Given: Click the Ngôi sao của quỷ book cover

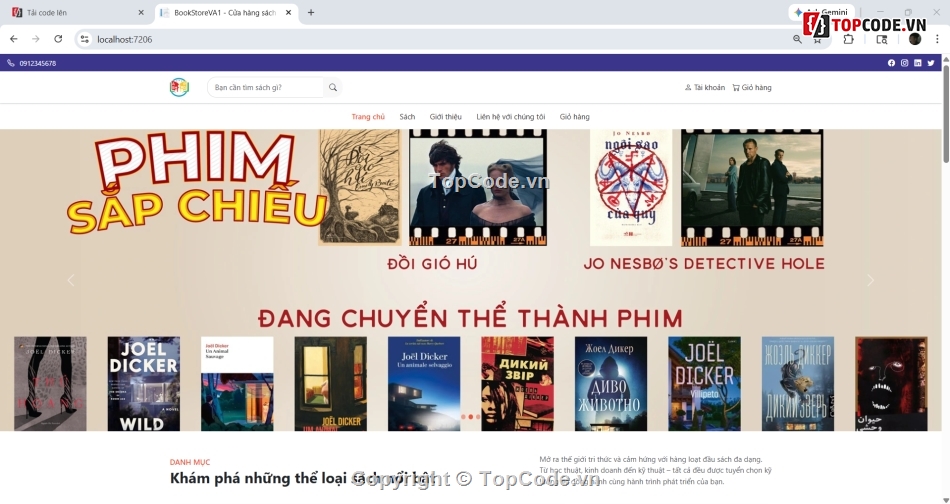Looking at the screenshot, I should coord(631,187).
